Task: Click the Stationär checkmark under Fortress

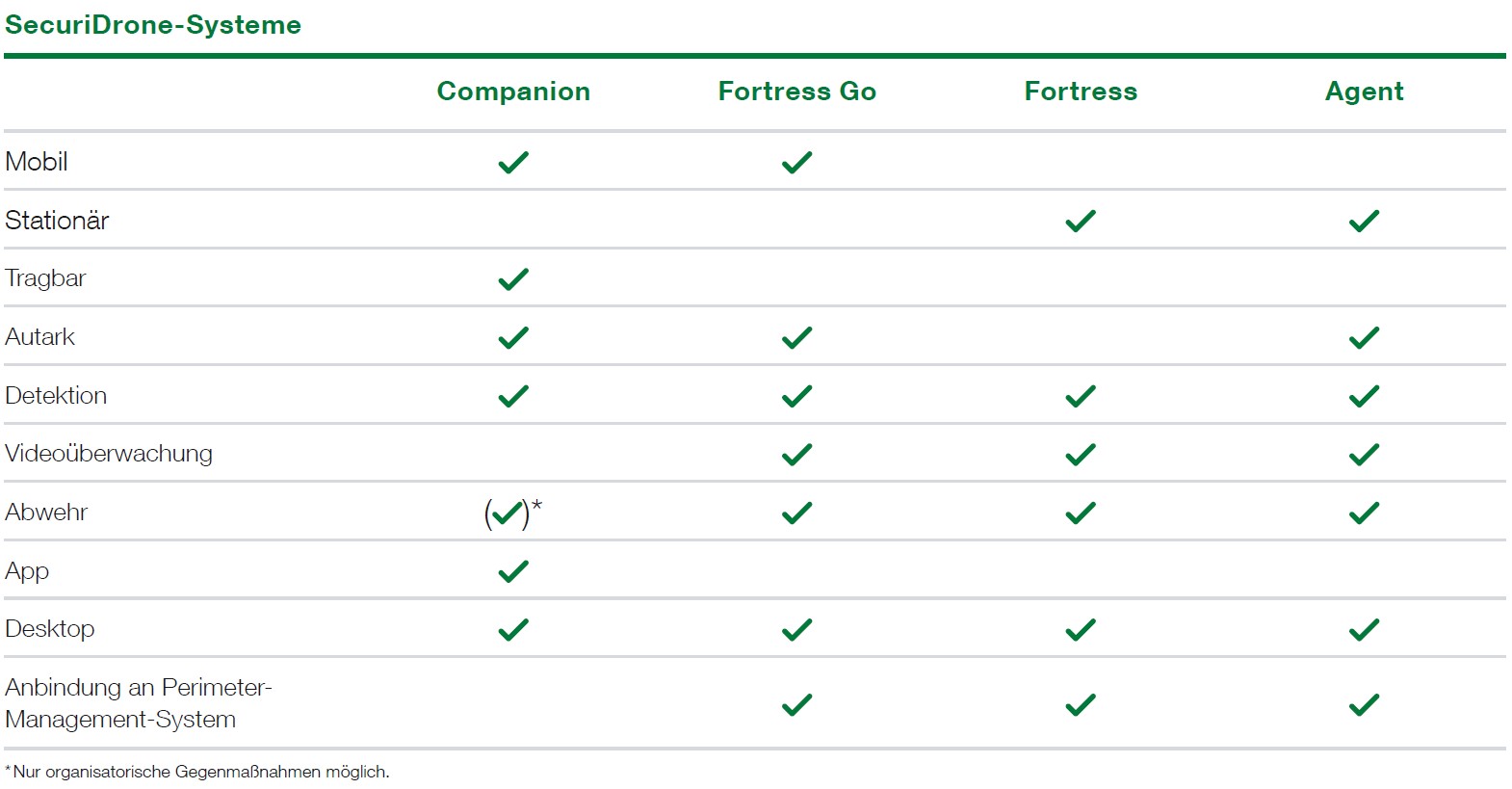Action: coord(1081,221)
